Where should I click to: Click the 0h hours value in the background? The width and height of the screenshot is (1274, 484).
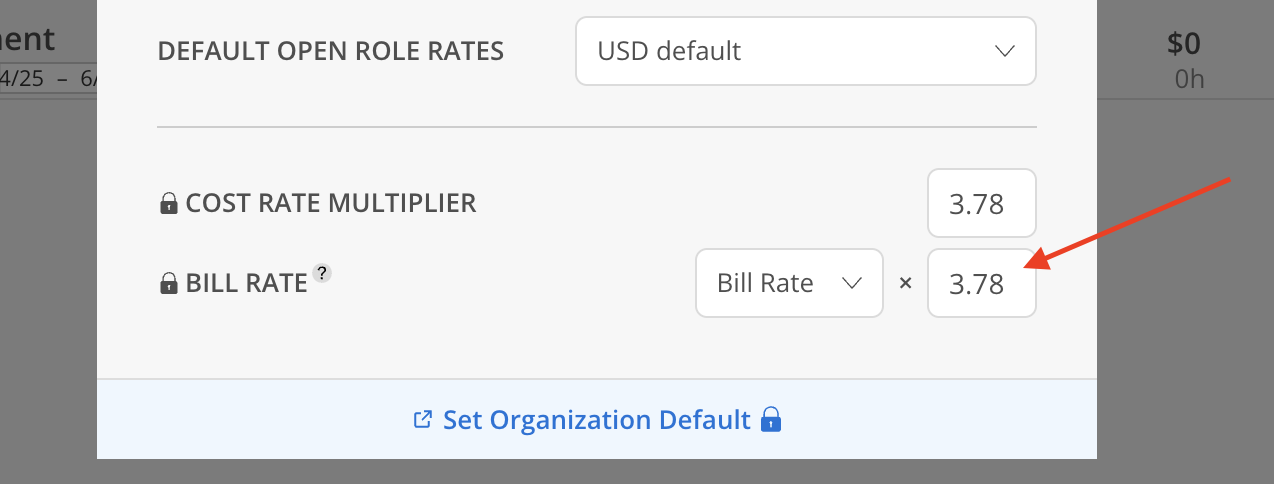(x=1189, y=79)
